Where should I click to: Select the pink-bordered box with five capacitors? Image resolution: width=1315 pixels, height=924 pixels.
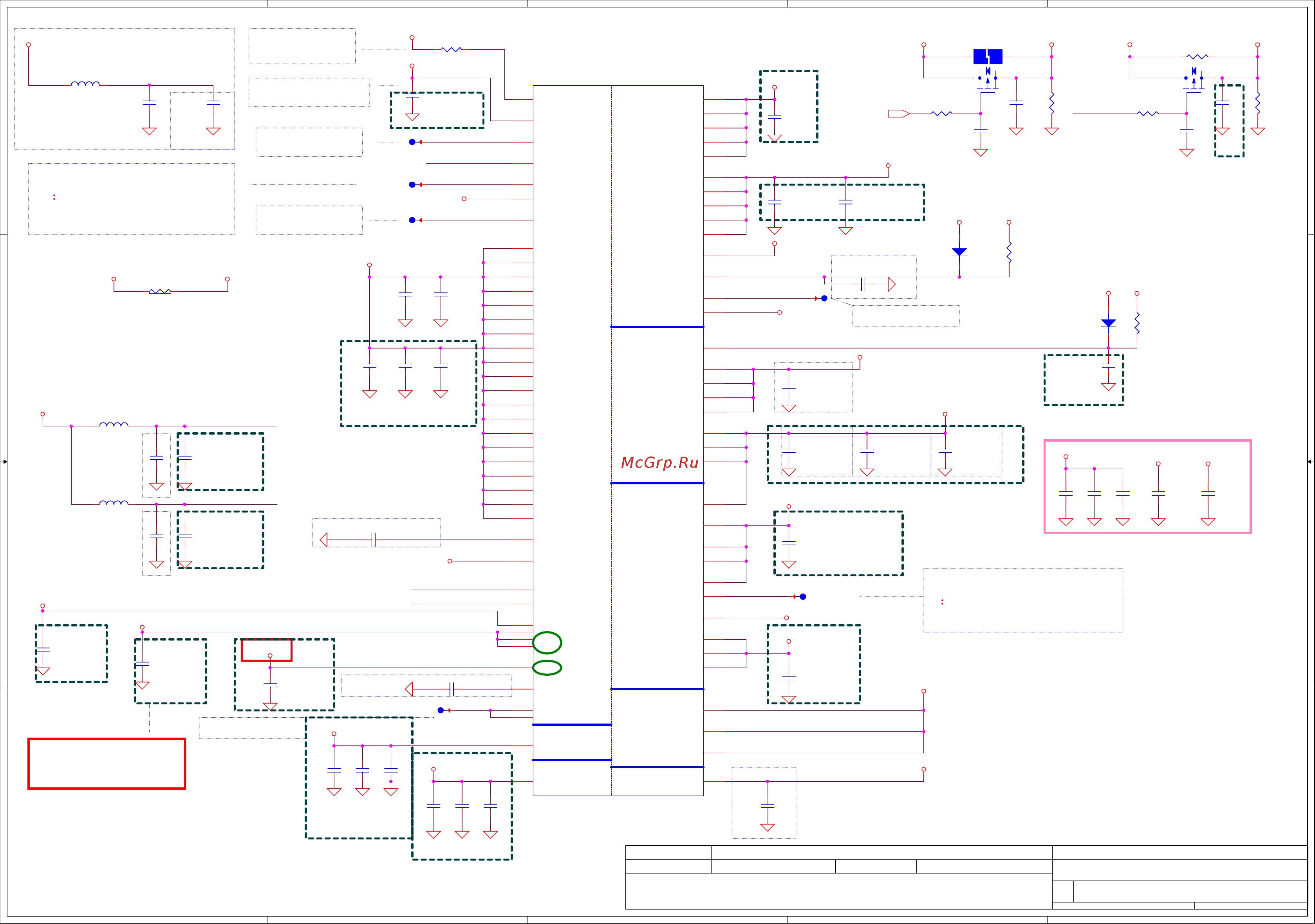pos(1147,487)
